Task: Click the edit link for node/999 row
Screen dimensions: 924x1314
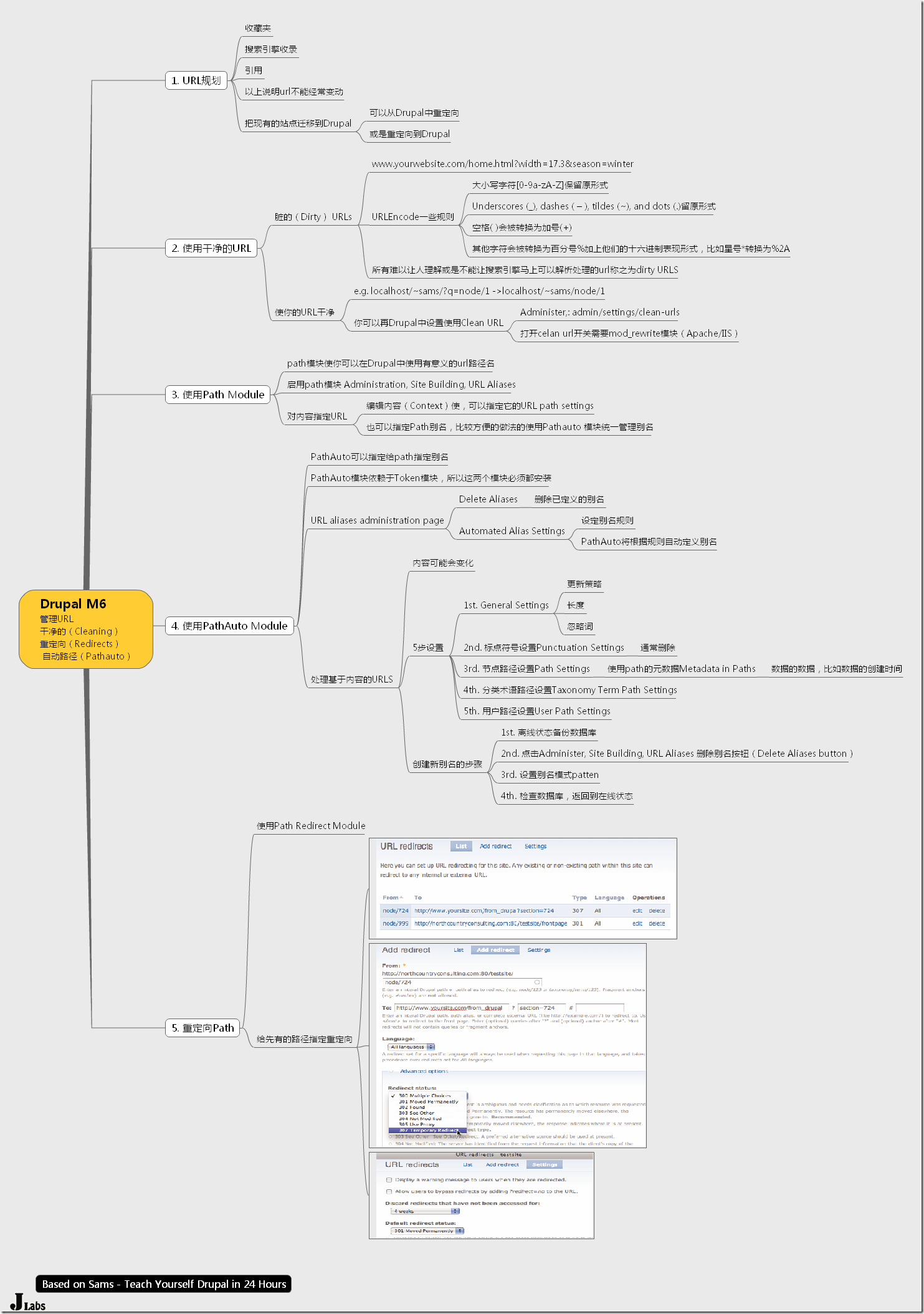Action: pyautogui.click(x=637, y=924)
